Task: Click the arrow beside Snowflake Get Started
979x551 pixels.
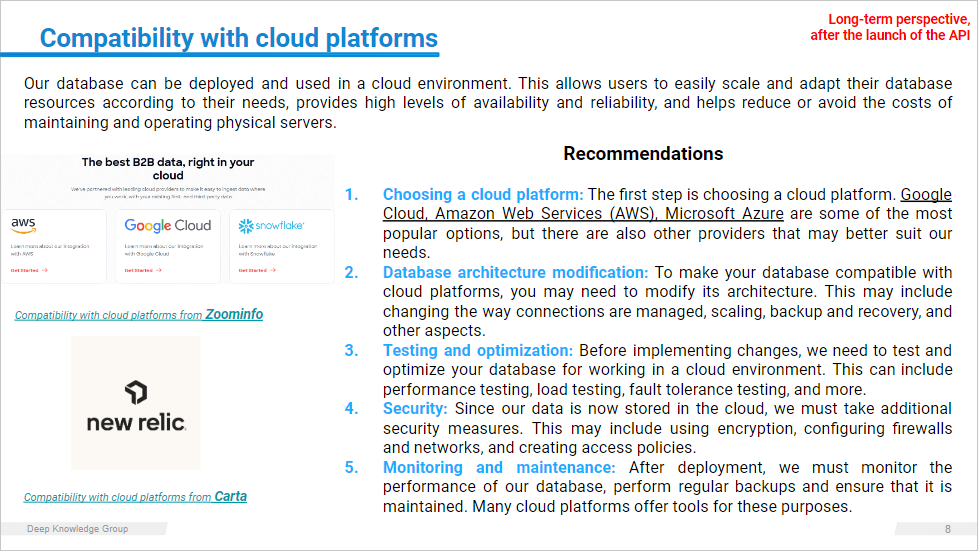Action: (271, 270)
